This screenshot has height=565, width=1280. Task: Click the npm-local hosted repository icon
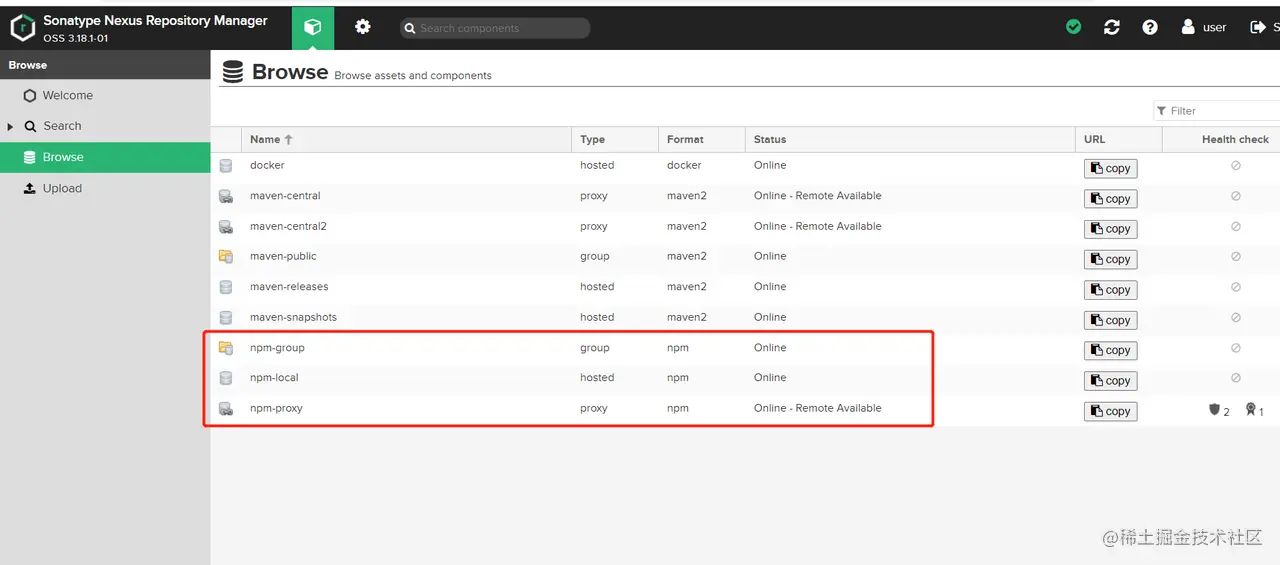226,378
